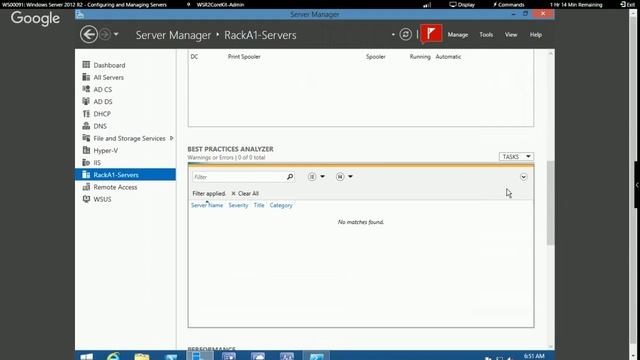Open the Windows Start button
Screen dimensions: 640x360
click(86, 356)
